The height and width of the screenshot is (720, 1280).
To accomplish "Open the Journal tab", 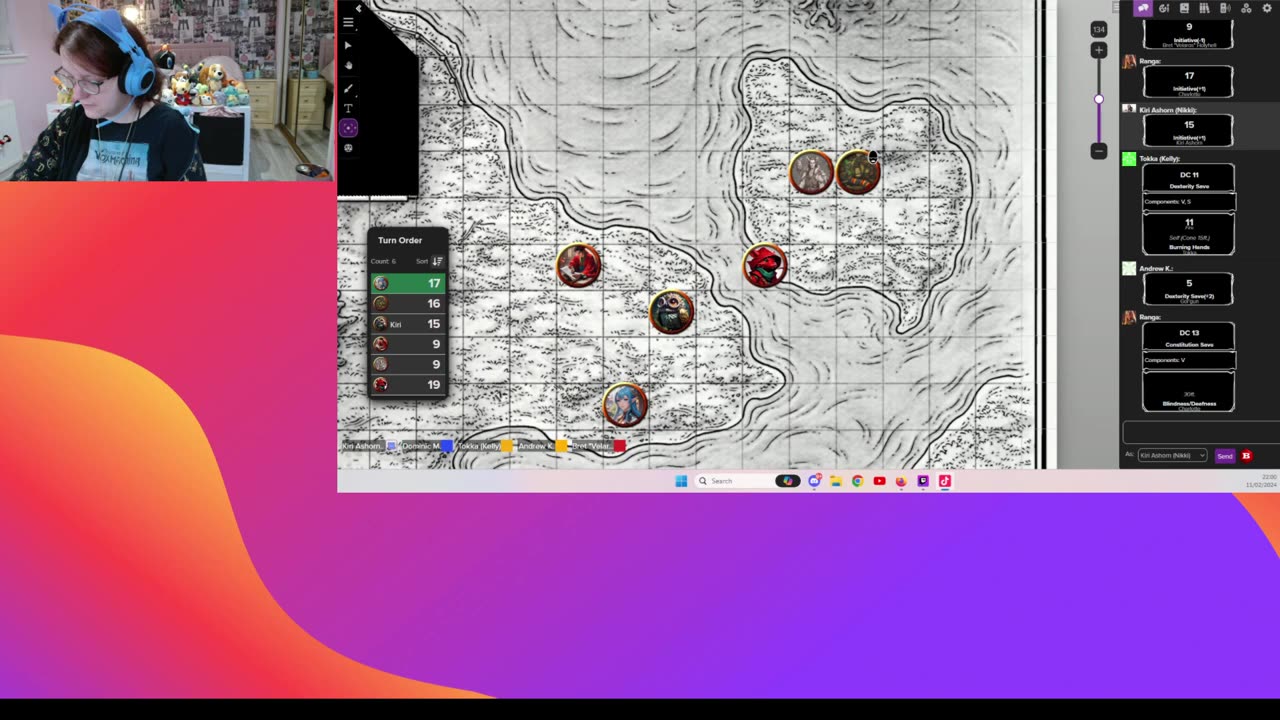I will point(1184,8).
